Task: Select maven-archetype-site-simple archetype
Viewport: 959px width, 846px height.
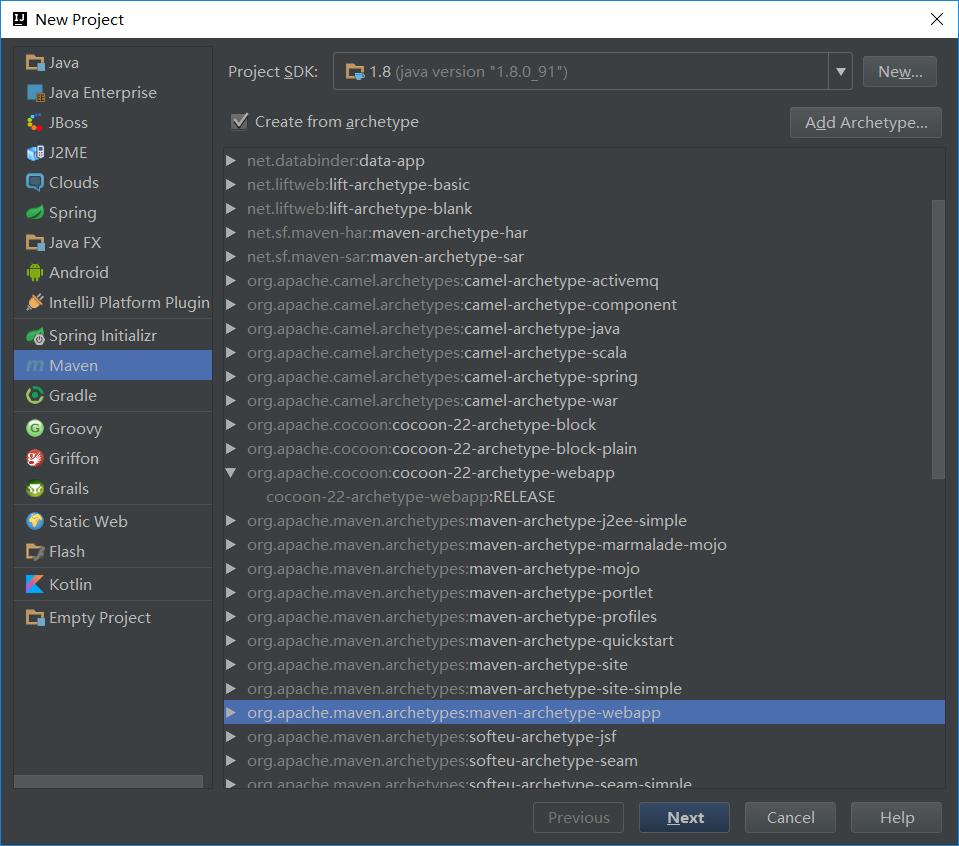Action: (464, 689)
